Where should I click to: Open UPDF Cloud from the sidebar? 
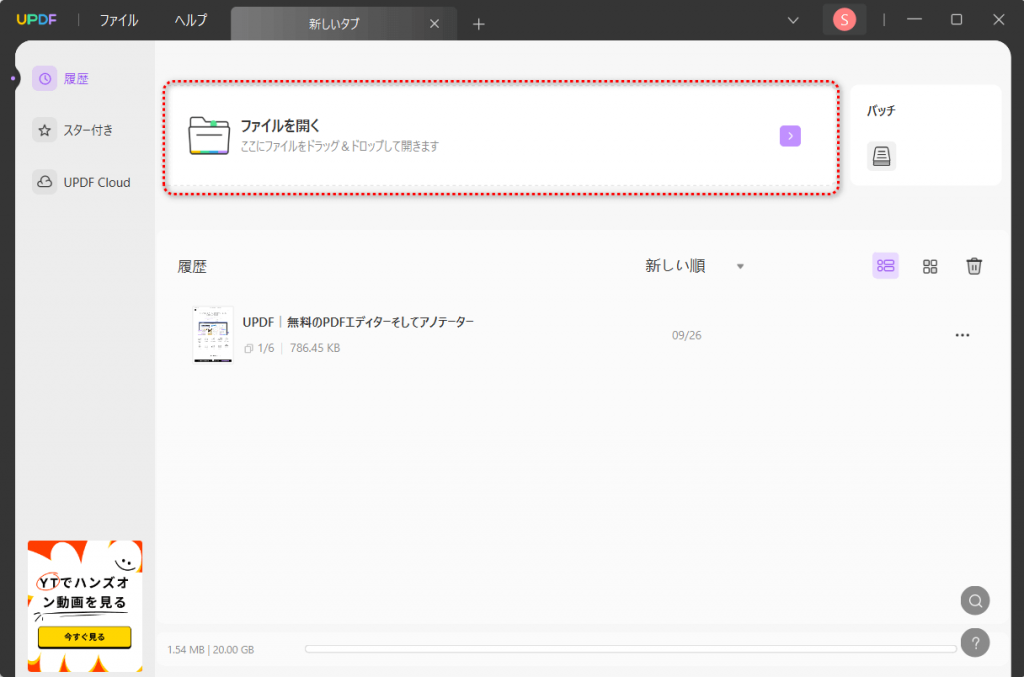44,182
